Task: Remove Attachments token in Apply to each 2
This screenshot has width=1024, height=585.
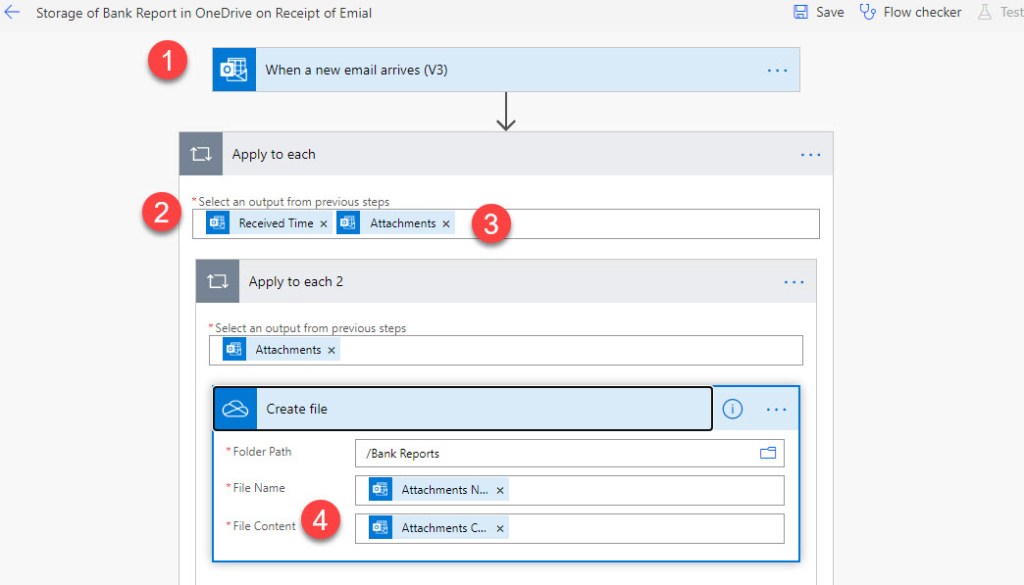Action: pos(331,350)
